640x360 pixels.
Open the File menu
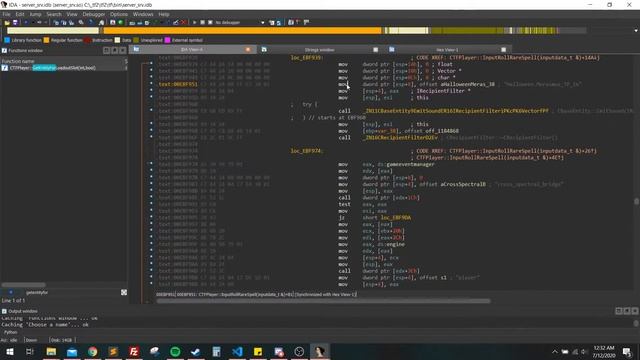point(7,14)
